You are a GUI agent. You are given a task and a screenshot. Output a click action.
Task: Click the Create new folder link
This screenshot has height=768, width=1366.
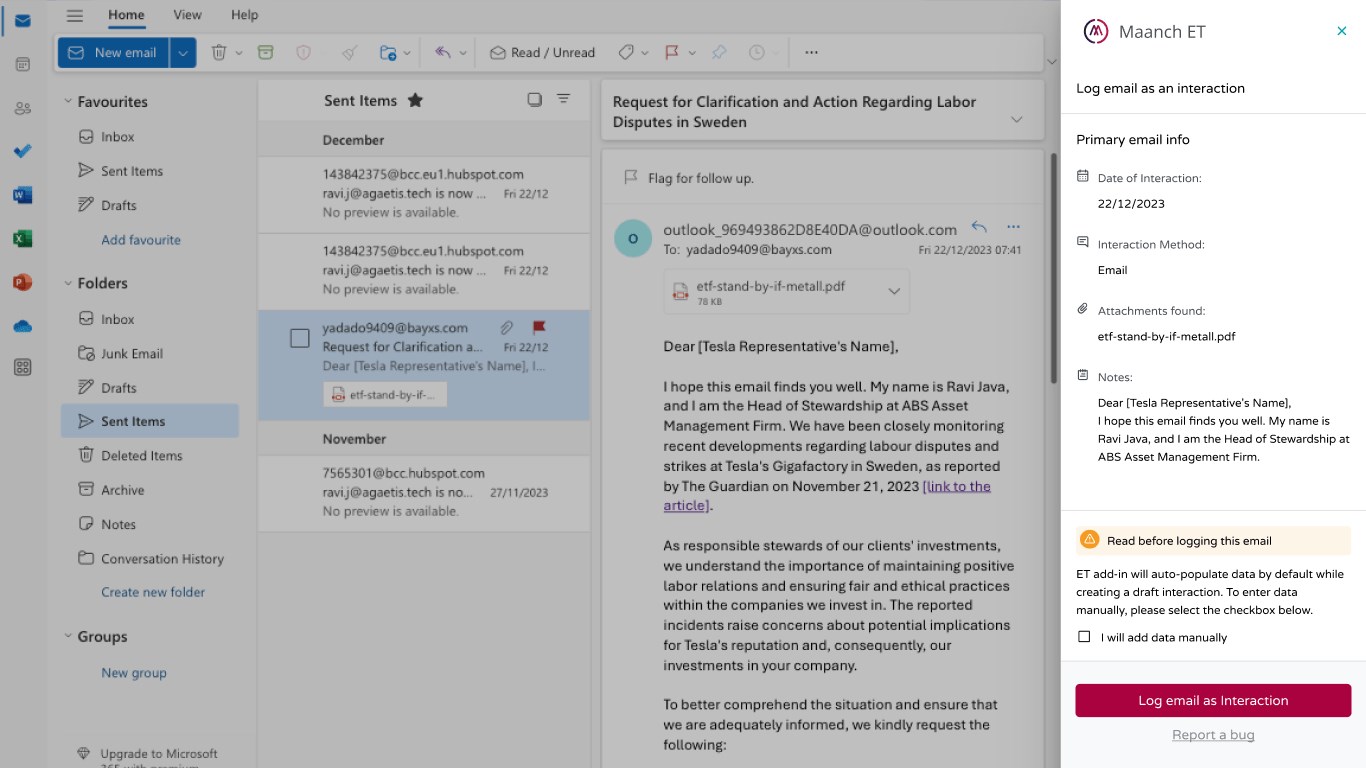tap(153, 592)
